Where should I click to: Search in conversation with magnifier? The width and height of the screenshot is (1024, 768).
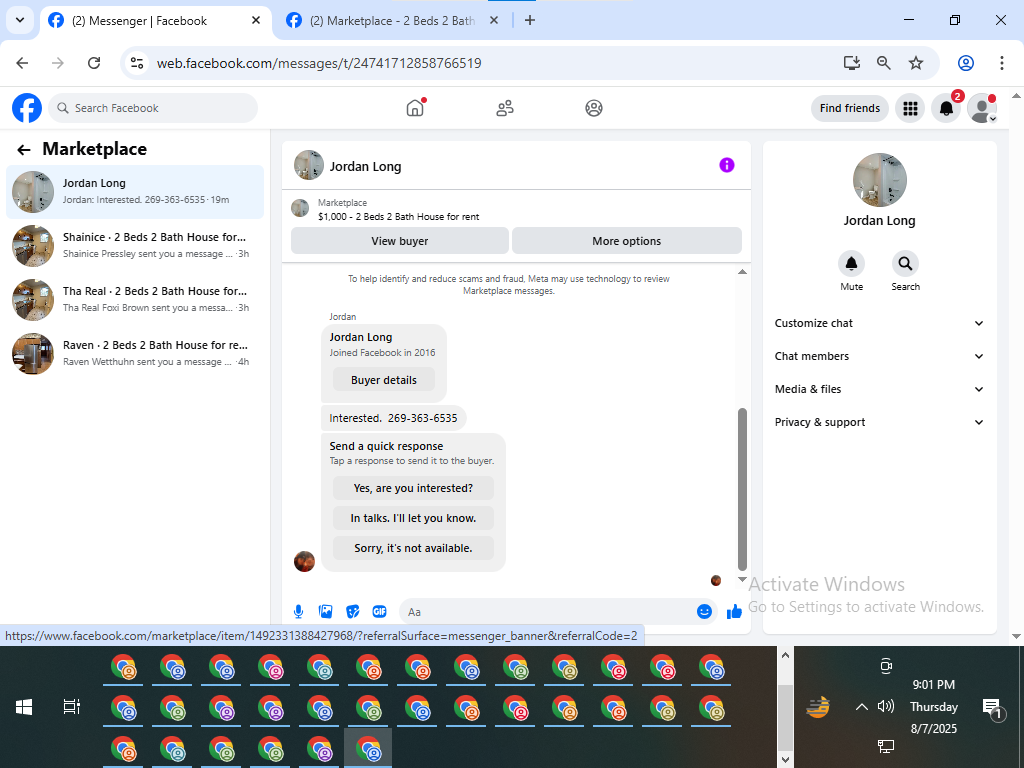[x=905, y=264]
